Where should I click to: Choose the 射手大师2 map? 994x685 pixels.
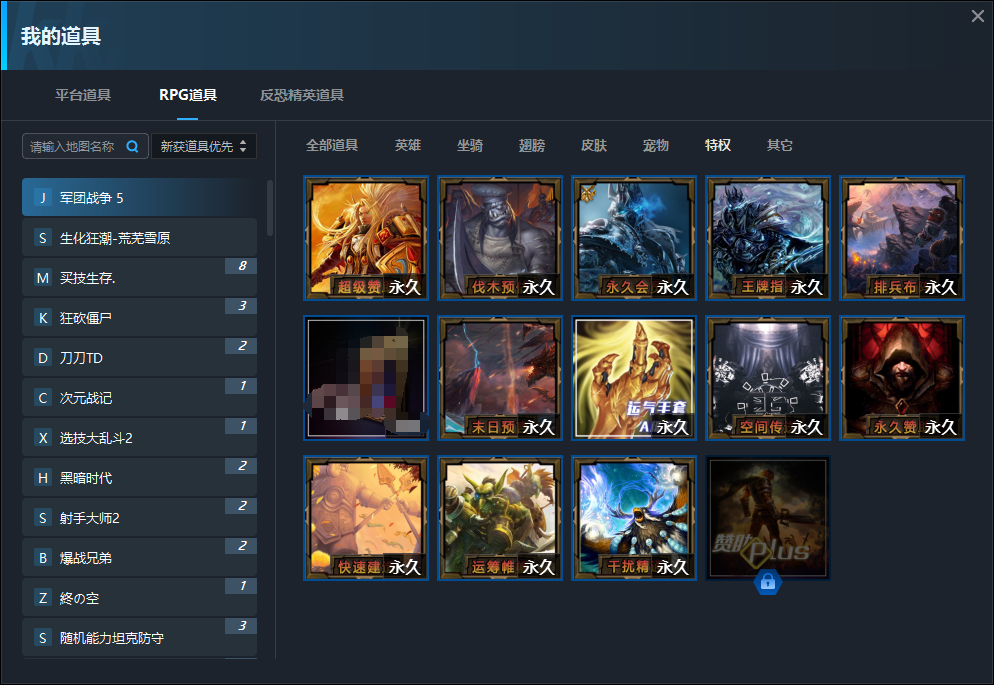(139, 517)
